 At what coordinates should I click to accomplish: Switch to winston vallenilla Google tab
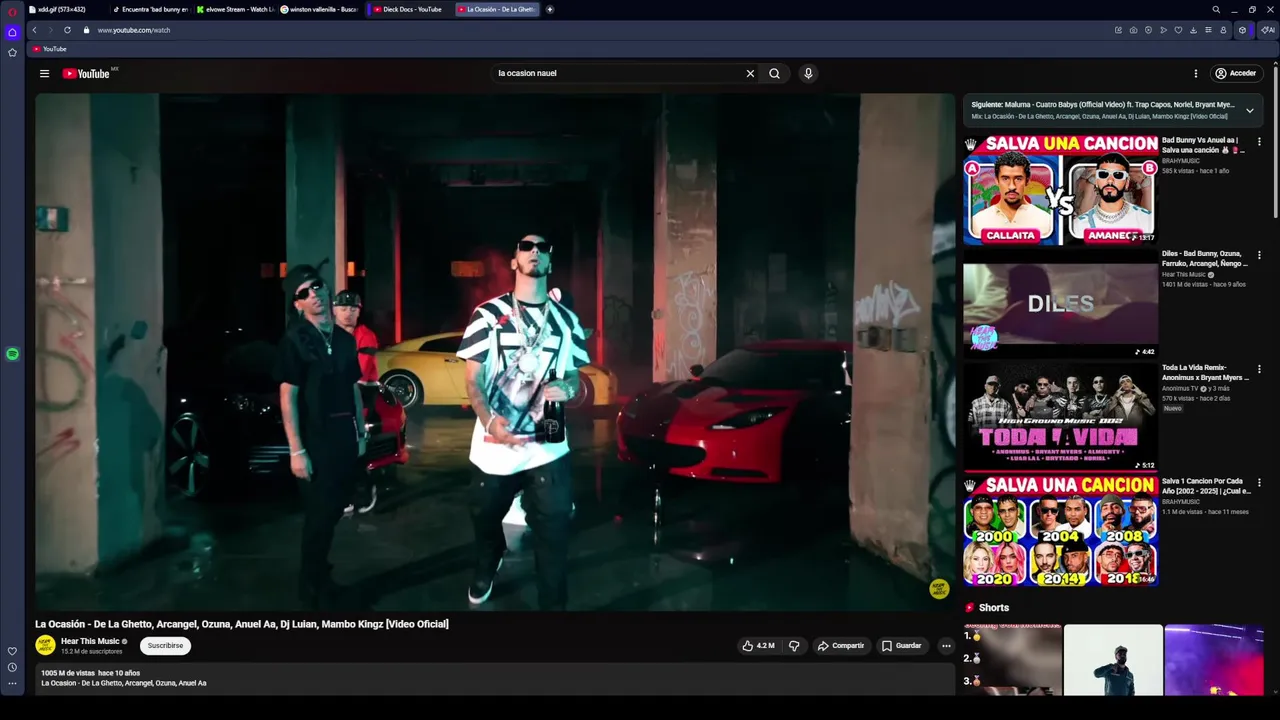click(319, 9)
